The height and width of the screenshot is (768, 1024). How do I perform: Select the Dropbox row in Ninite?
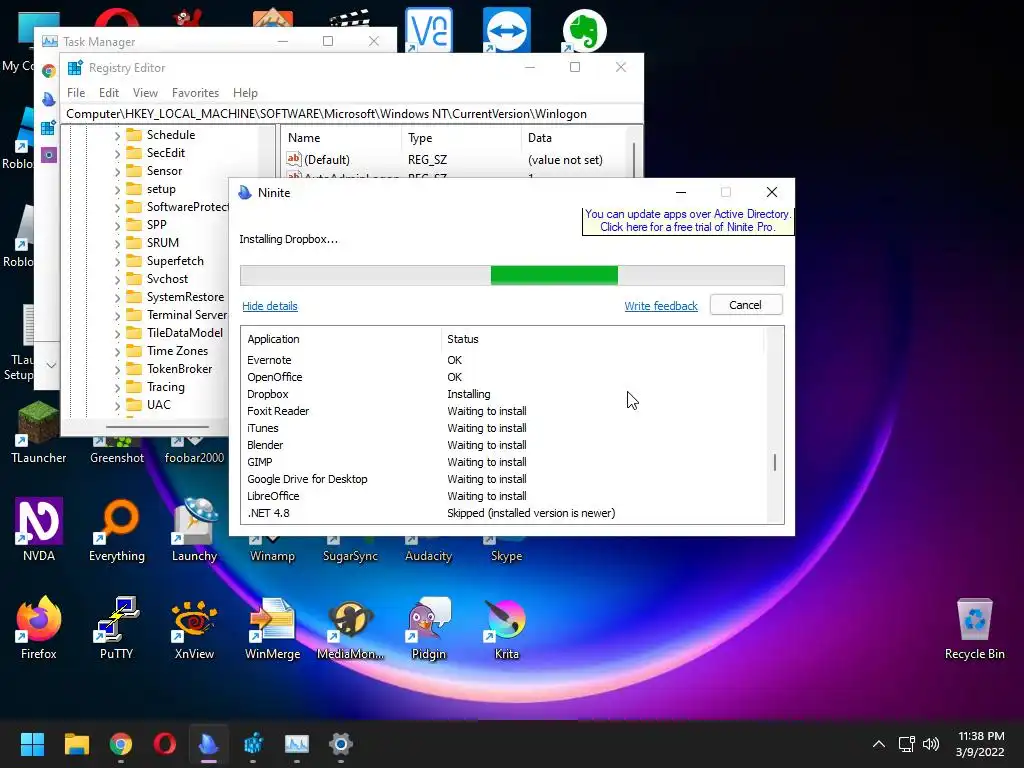(502, 394)
